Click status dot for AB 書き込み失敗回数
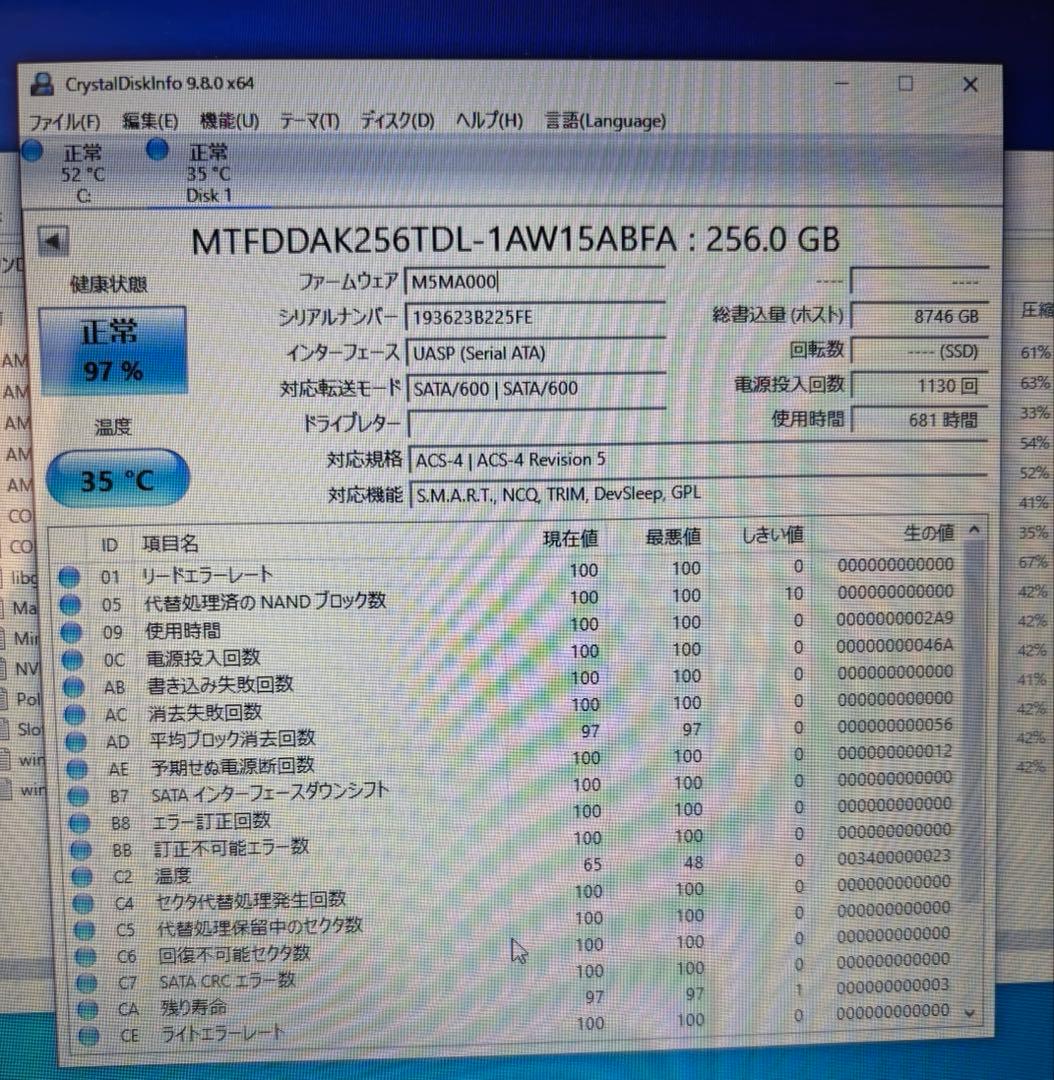This screenshot has width=1054, height=1080. (74, 687)
